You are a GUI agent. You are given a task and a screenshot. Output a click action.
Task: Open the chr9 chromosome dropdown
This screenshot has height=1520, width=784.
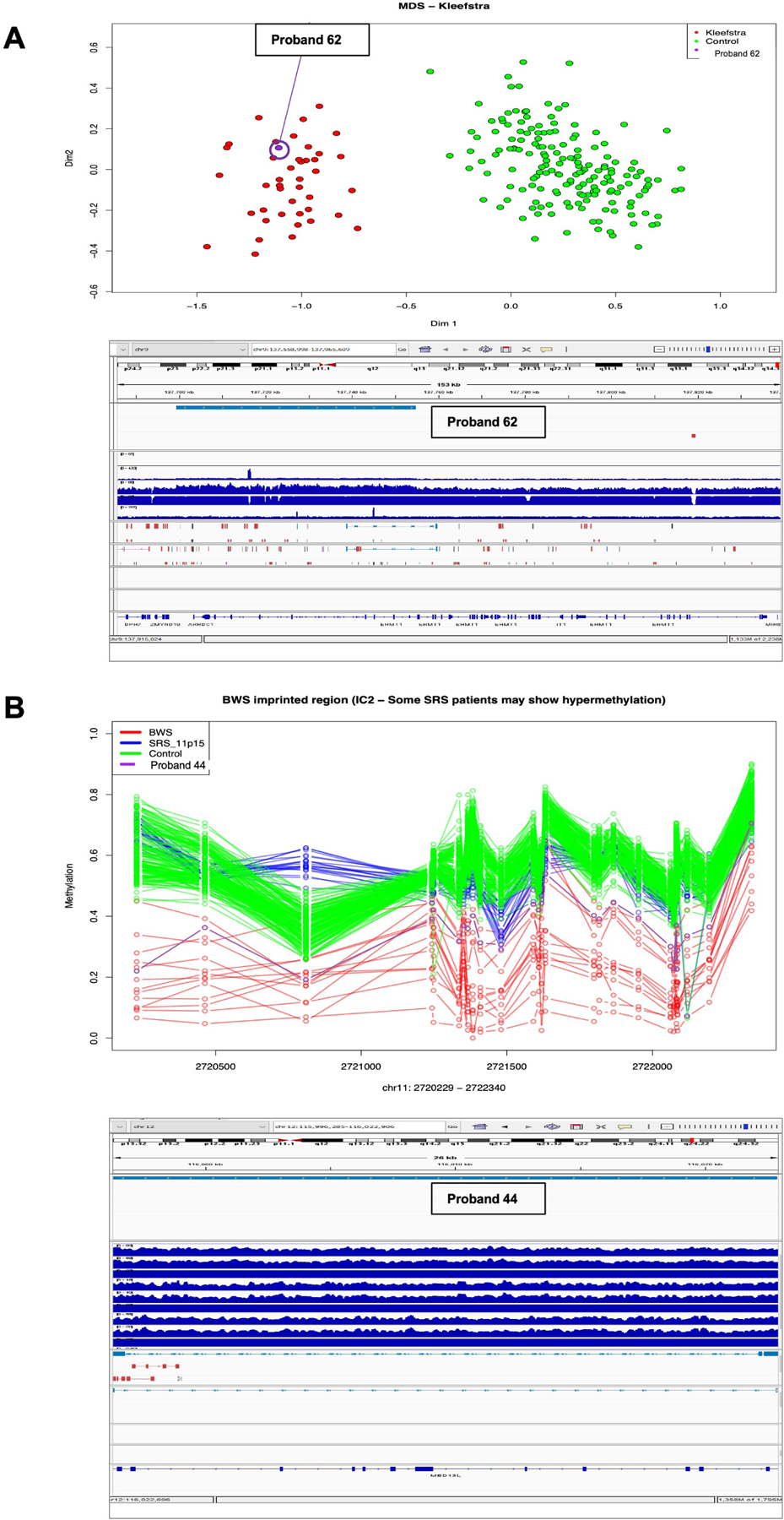pos(189,349)
